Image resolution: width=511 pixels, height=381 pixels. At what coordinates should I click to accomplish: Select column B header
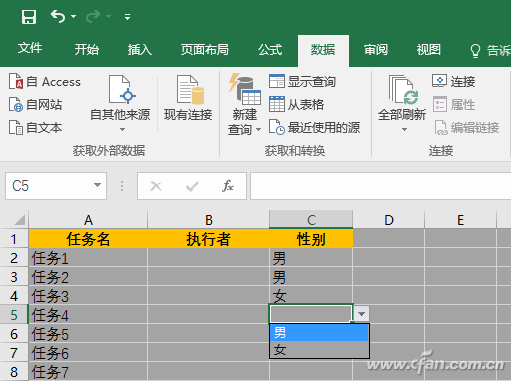(208, 220)
